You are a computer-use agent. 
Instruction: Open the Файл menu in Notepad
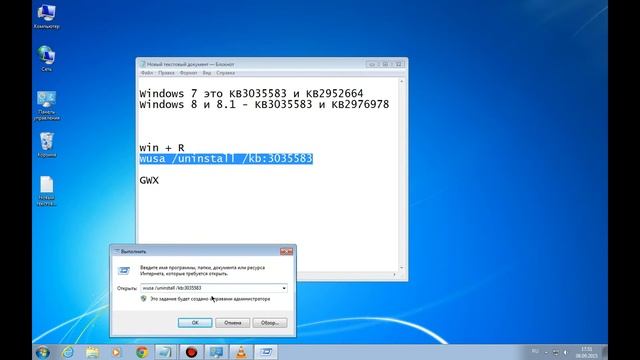(x=147, y=73)
